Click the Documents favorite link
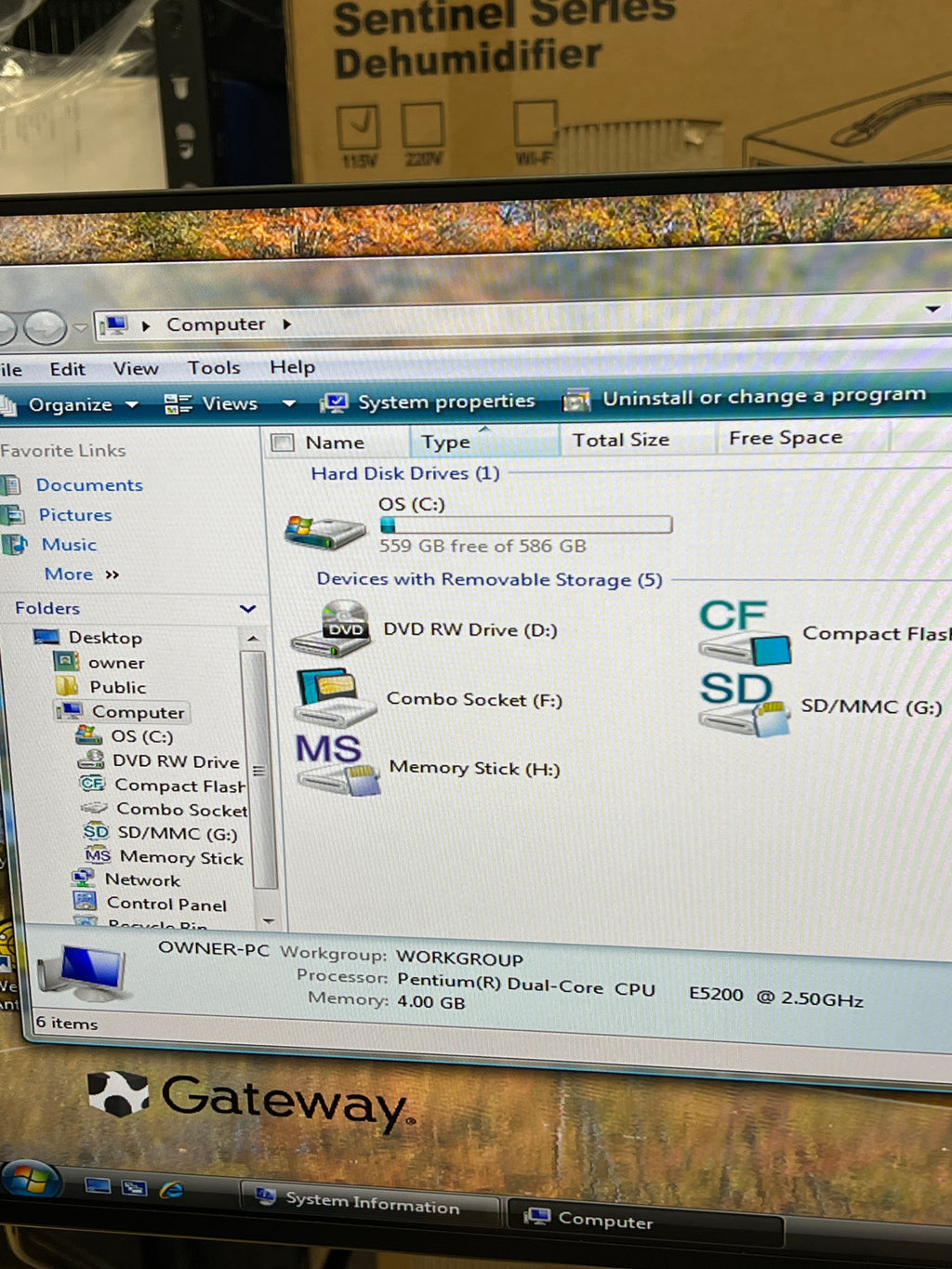The image size is (952, 1269). tap(89, 484)
